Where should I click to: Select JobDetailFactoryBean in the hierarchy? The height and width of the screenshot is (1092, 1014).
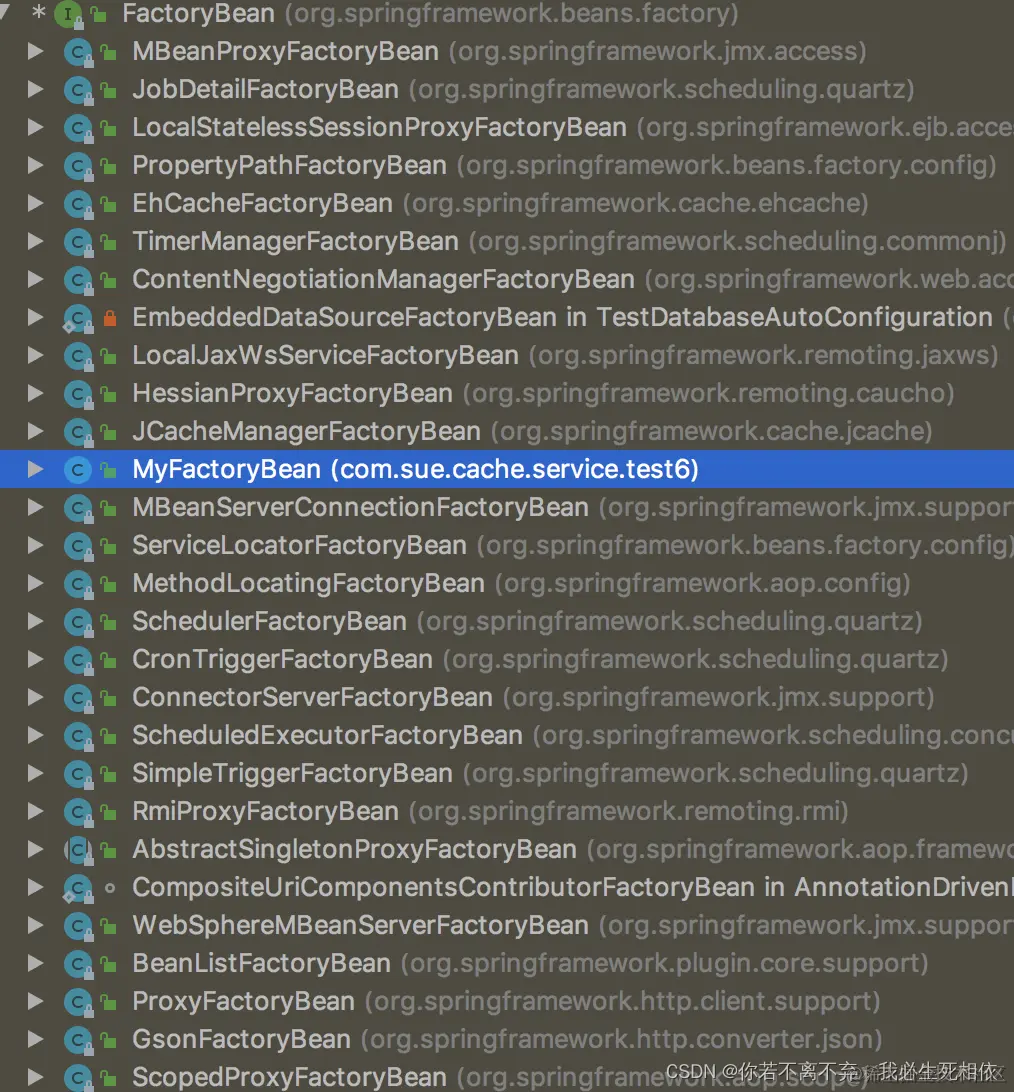pyautogui.click(x=507, y=89)
